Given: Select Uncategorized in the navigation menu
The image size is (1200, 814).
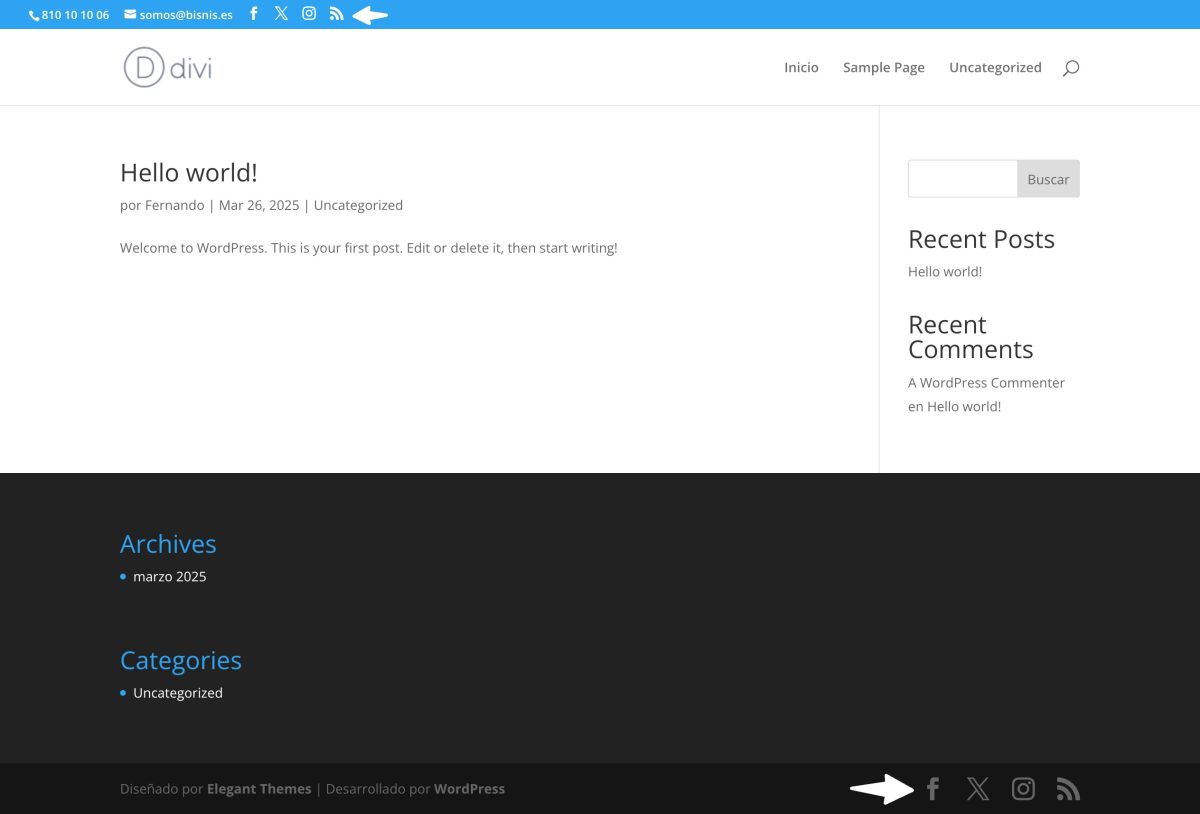Looking at the screenshot, I should pos(995,68).
